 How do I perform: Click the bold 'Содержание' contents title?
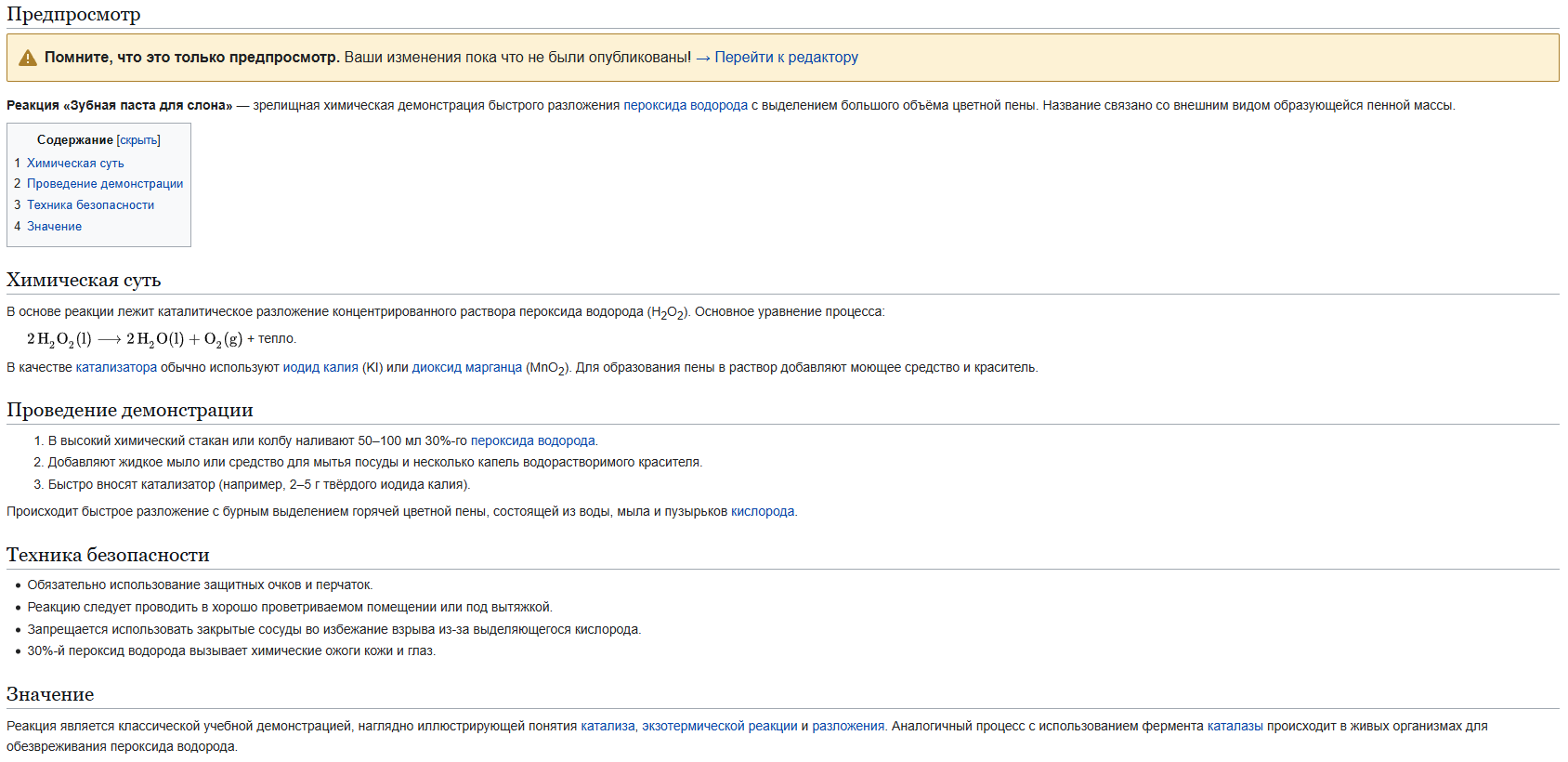[x=75, y=140]
